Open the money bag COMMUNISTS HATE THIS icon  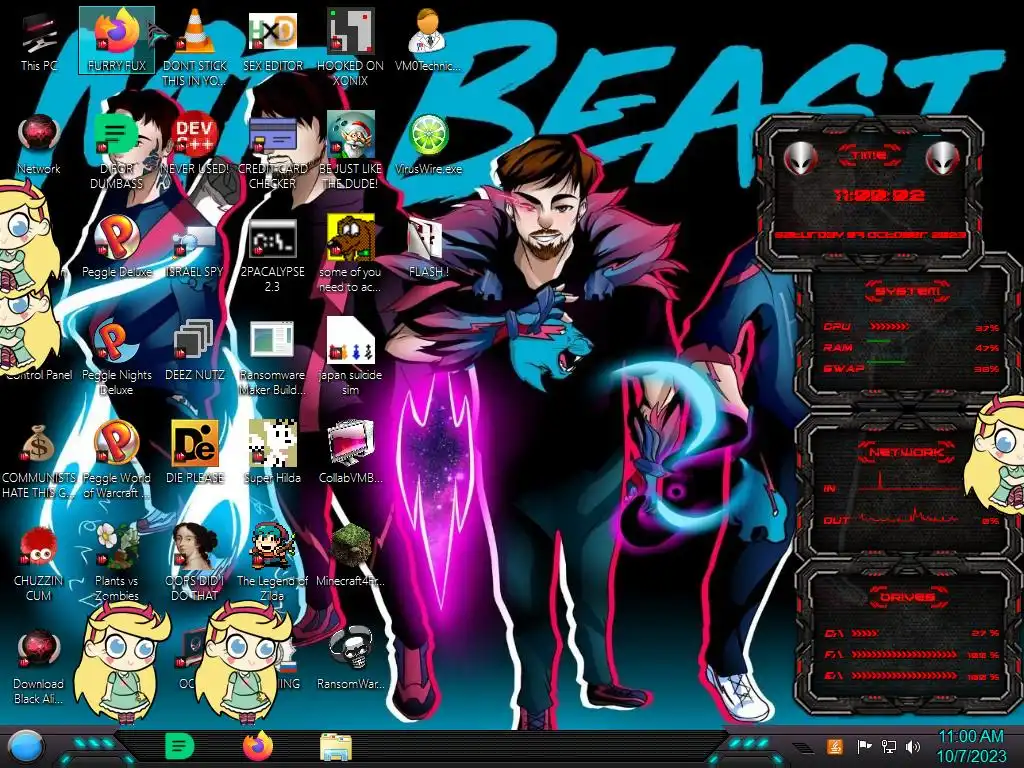click(39, 460)
